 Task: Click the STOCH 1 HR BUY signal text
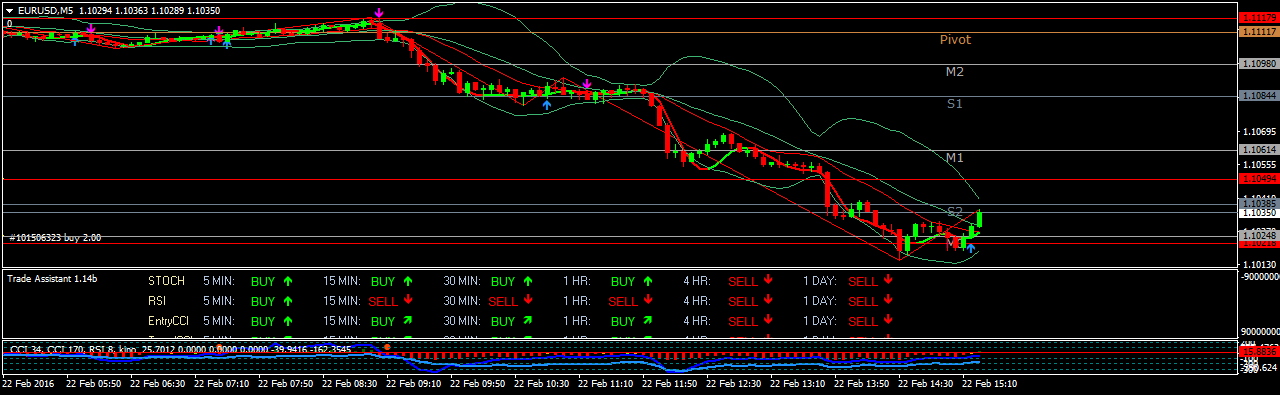click(622, 281)
